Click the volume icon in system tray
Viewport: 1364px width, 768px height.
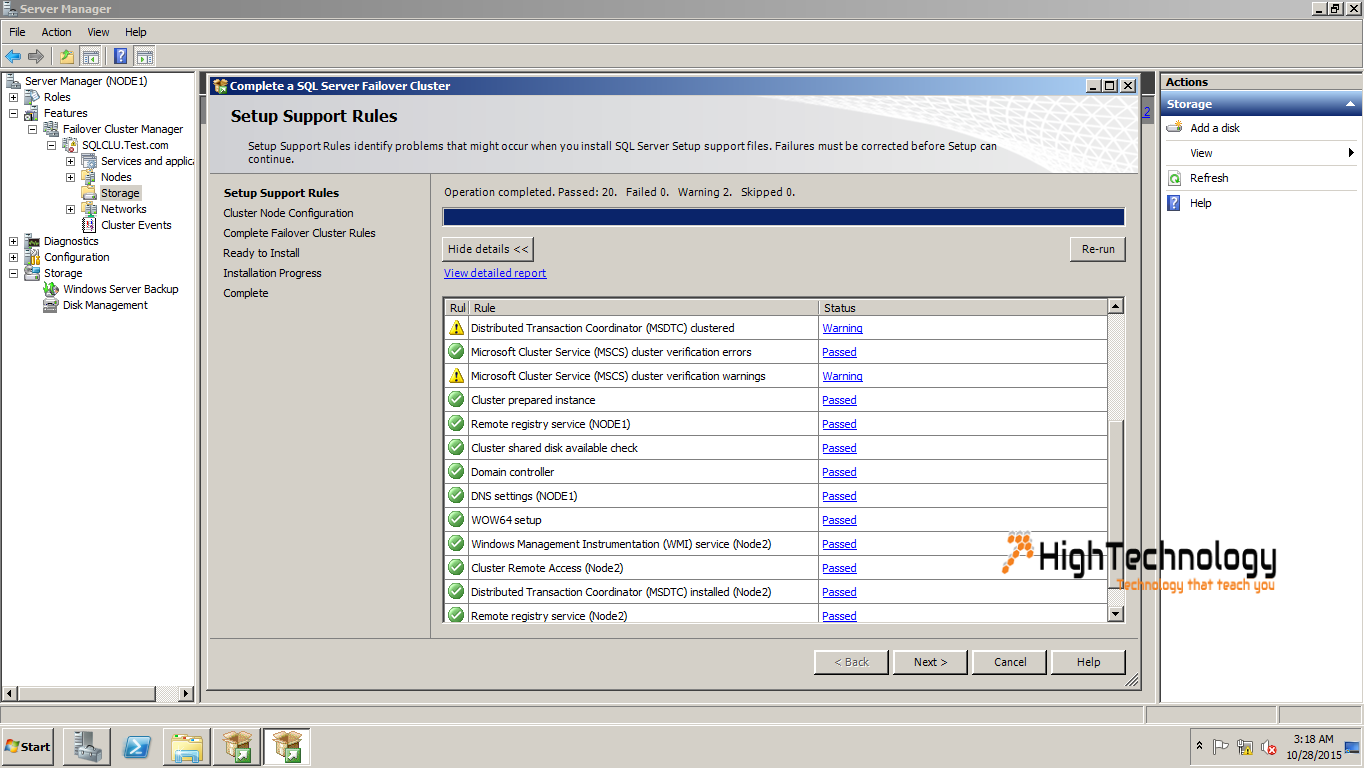point(1268,747)
